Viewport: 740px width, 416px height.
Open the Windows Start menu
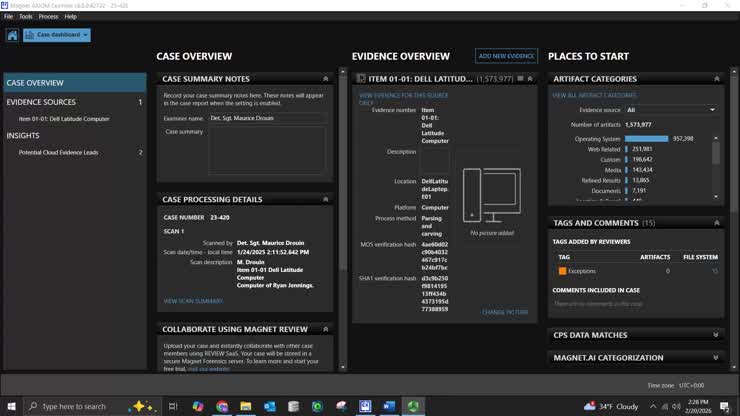tap(11, 406)
